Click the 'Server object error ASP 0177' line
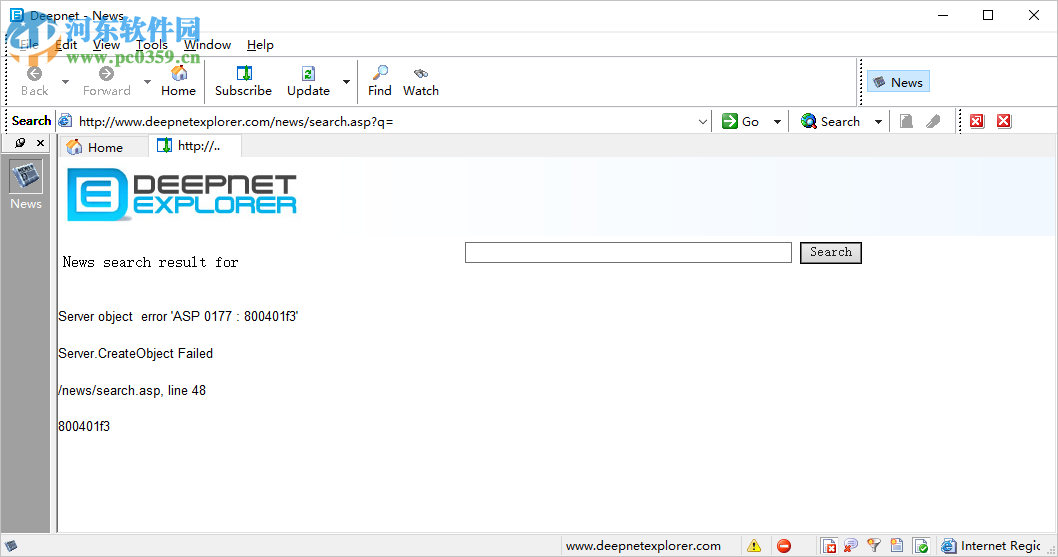The image size is (1058, 557). coord(178,316)
